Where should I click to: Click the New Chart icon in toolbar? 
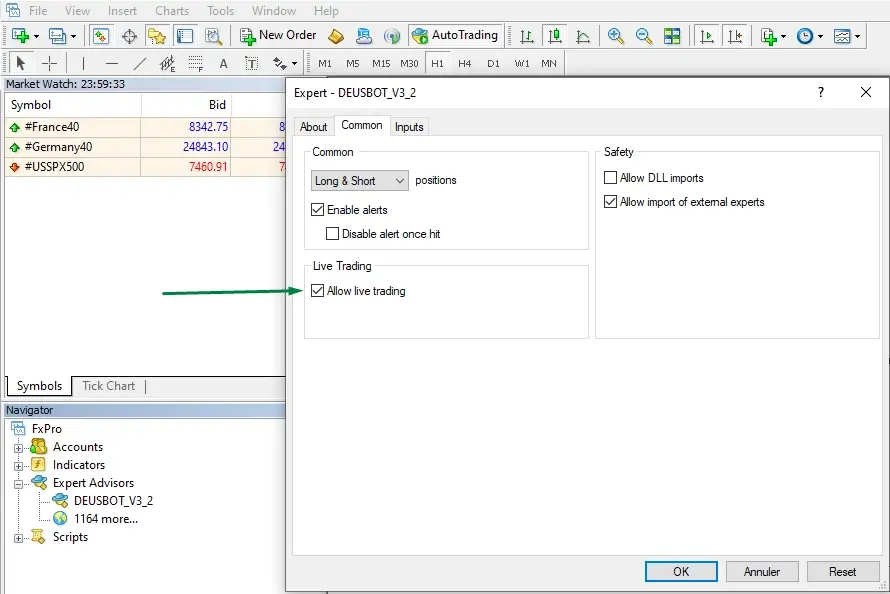tap(20, 36)
